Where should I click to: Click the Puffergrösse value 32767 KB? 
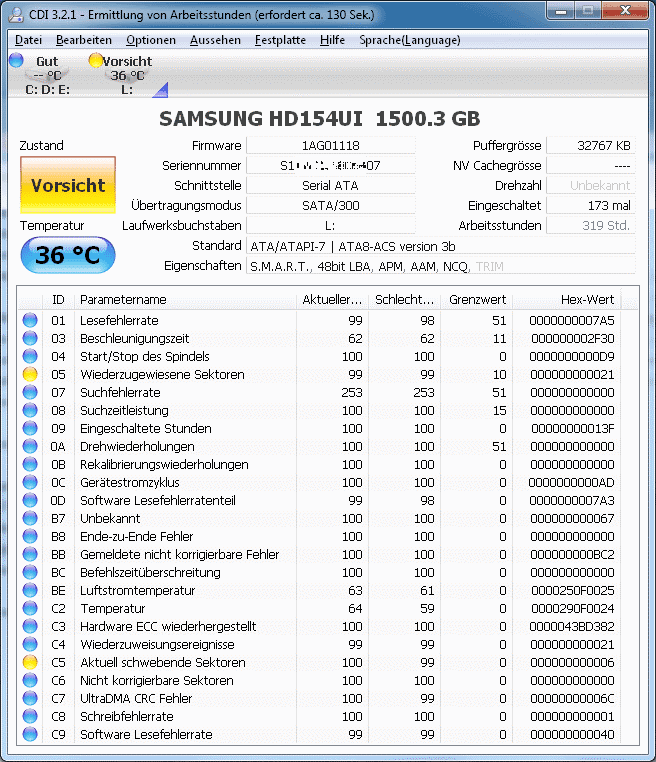tap(591, 145)
